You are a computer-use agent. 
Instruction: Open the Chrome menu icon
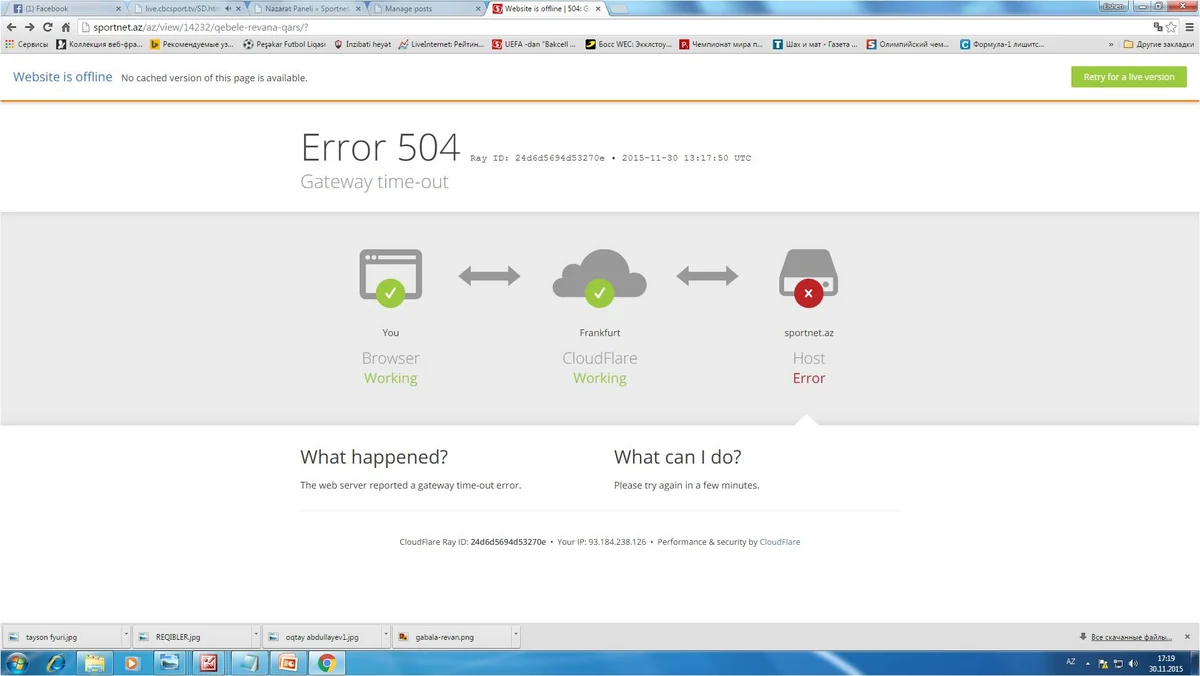pyautogui.click(x=1189, y=27)
